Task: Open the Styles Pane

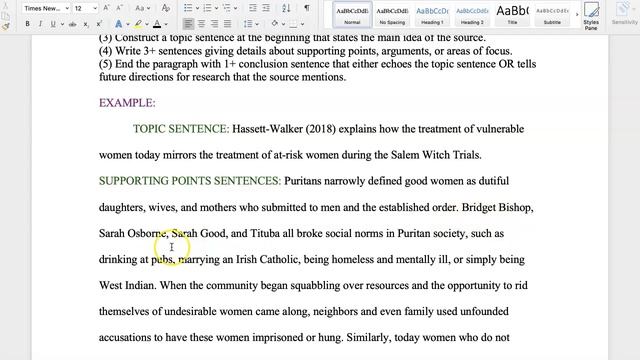Action: point(591,16)
